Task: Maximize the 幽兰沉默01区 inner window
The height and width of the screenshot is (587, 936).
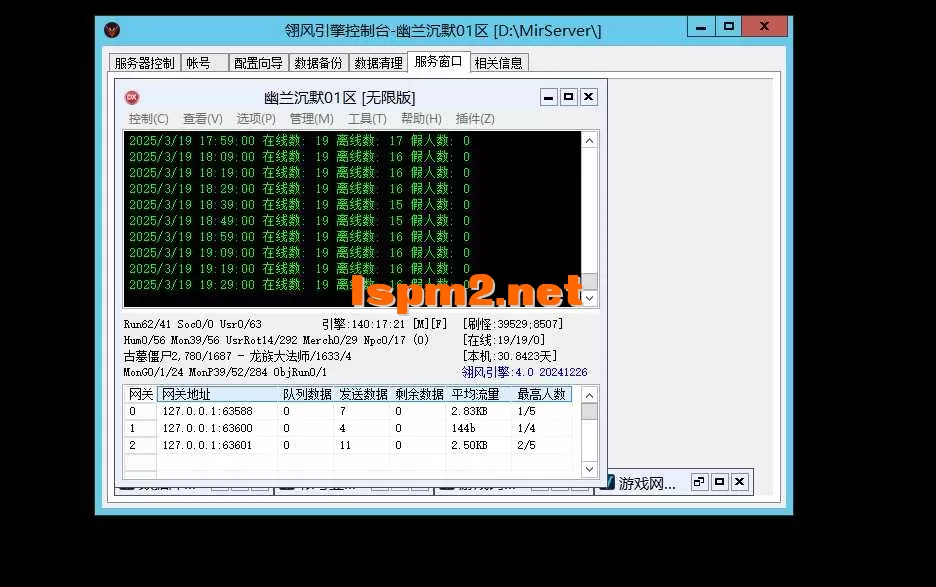Action: pos(569,97)
